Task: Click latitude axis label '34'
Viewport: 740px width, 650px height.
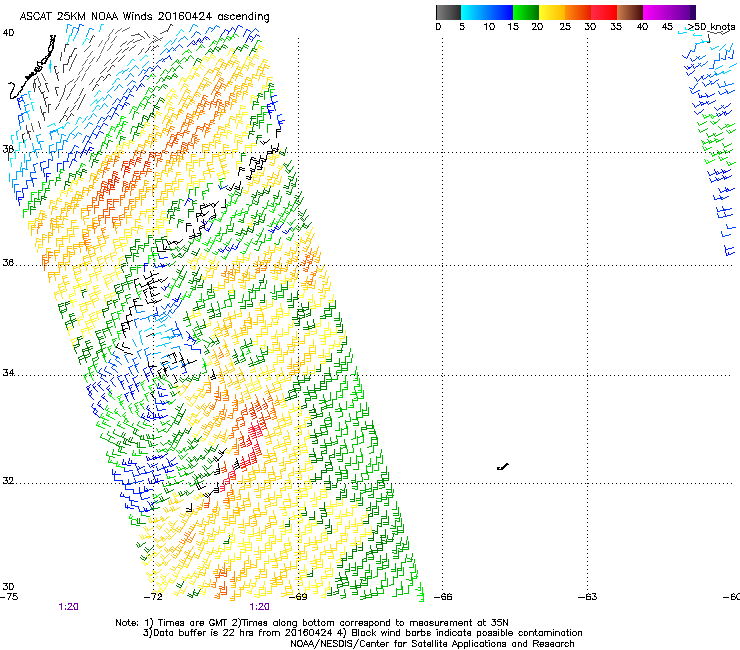Action: 8,372
